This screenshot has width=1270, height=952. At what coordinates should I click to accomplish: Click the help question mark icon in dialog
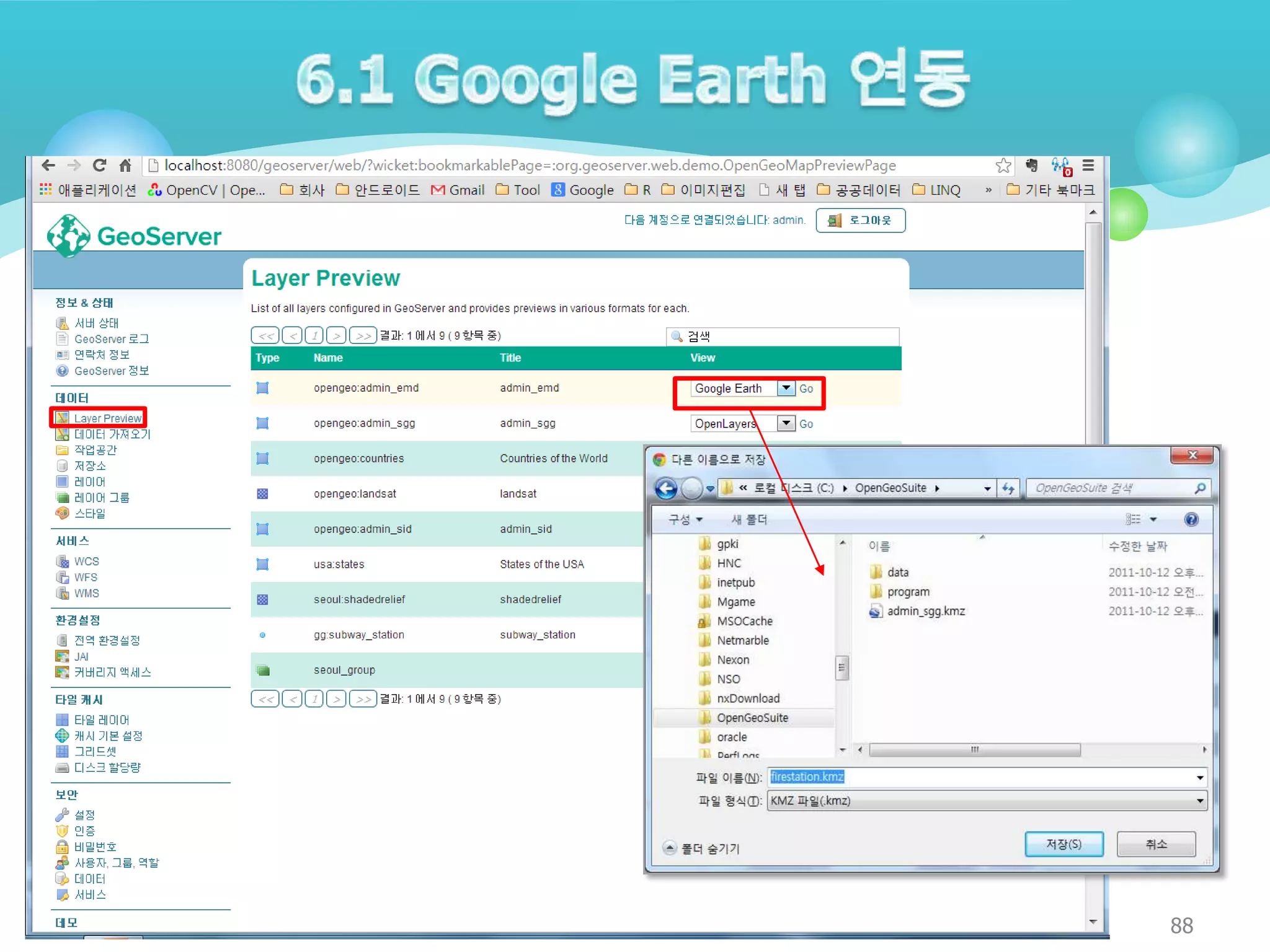(1191, 519)
